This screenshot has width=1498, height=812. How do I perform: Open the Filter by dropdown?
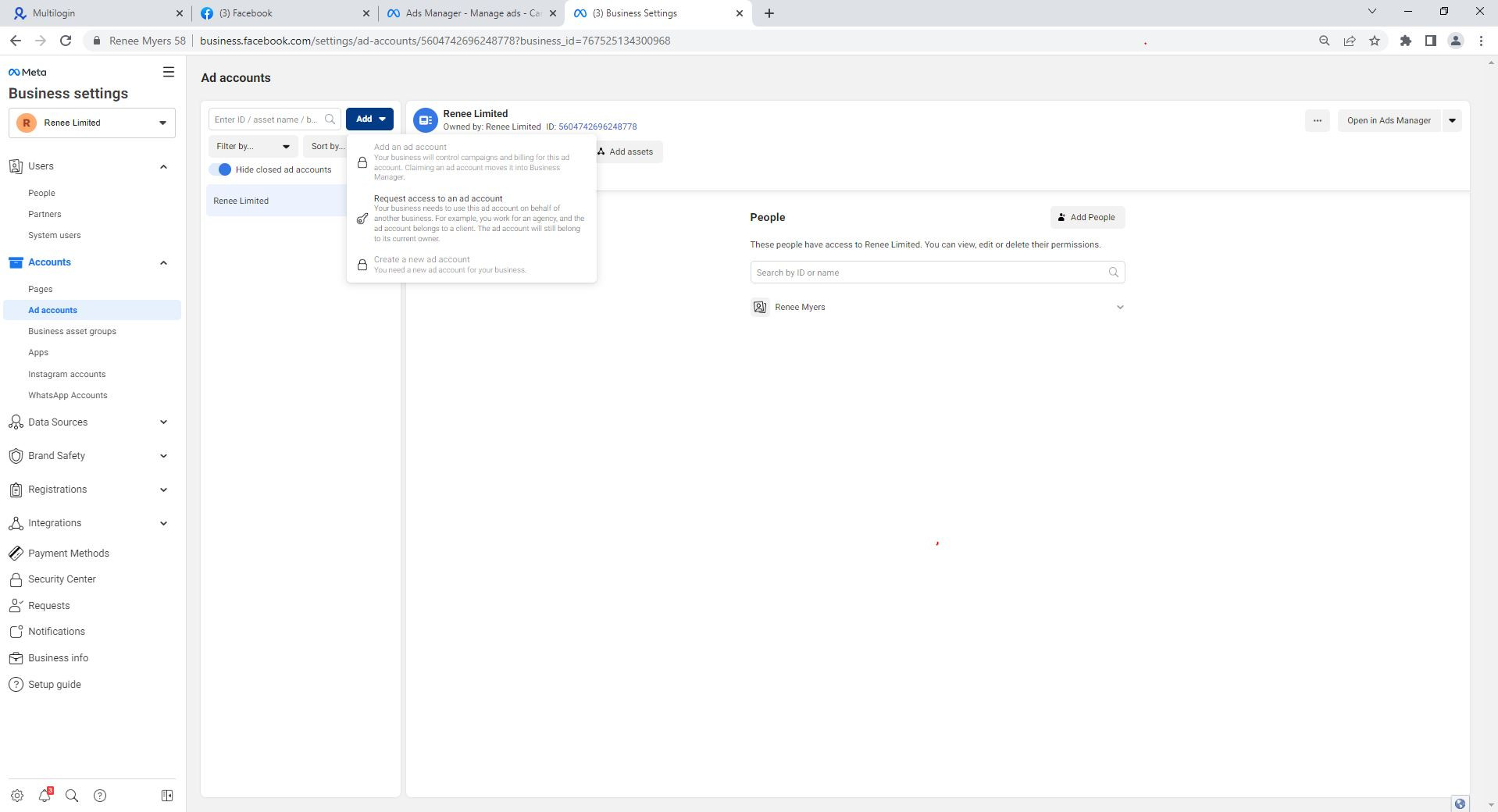click(252, 146)
